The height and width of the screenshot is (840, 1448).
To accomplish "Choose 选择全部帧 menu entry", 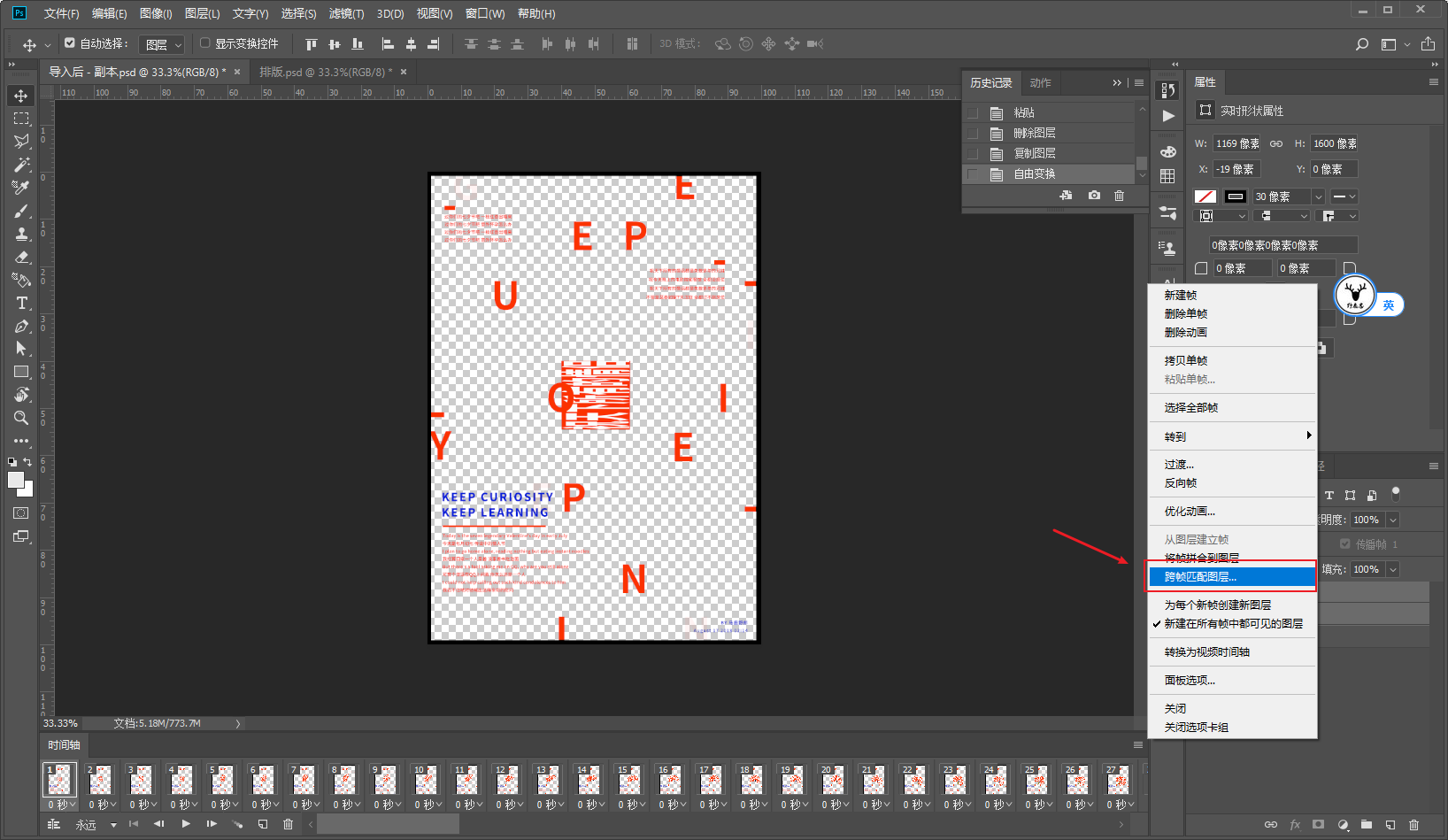I will 1233,408.
